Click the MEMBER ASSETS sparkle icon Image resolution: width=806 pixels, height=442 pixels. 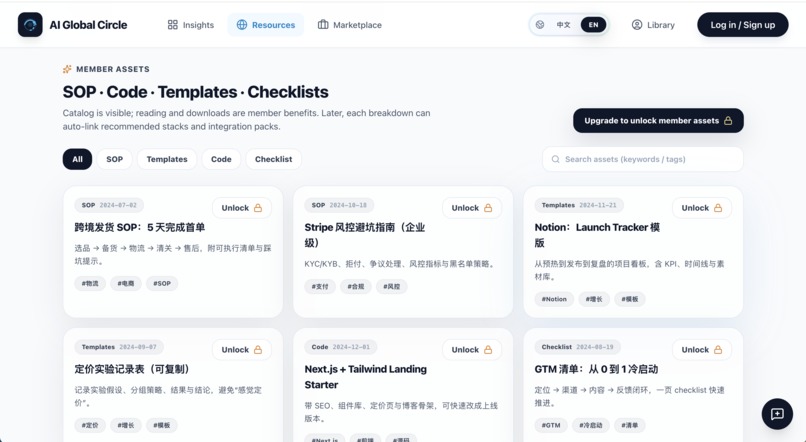[x=67, y=69]
